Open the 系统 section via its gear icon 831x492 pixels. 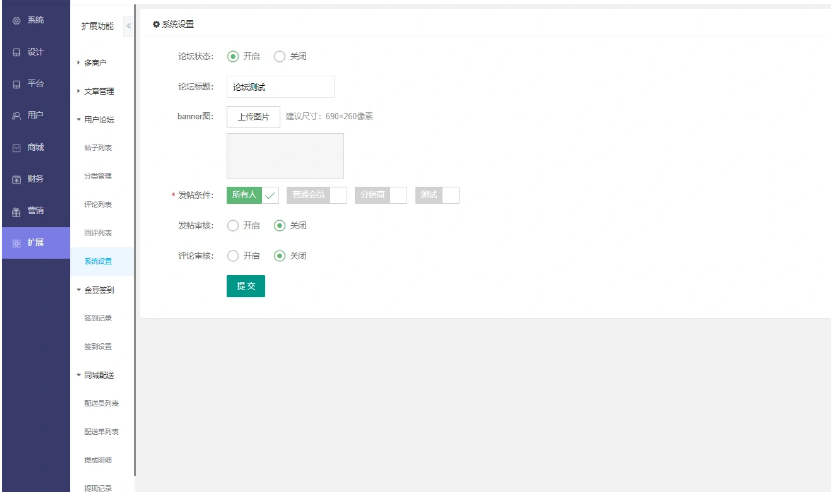coord(16,20)
